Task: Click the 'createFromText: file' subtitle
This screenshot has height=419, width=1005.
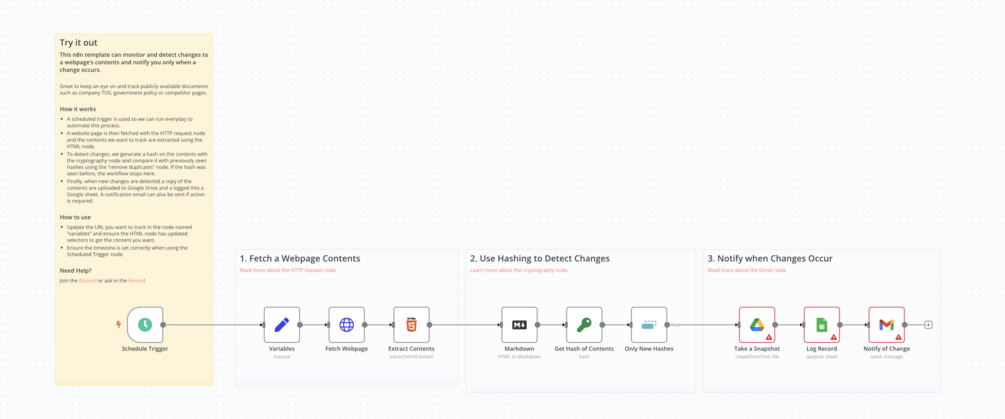Action: coord(757,356)
